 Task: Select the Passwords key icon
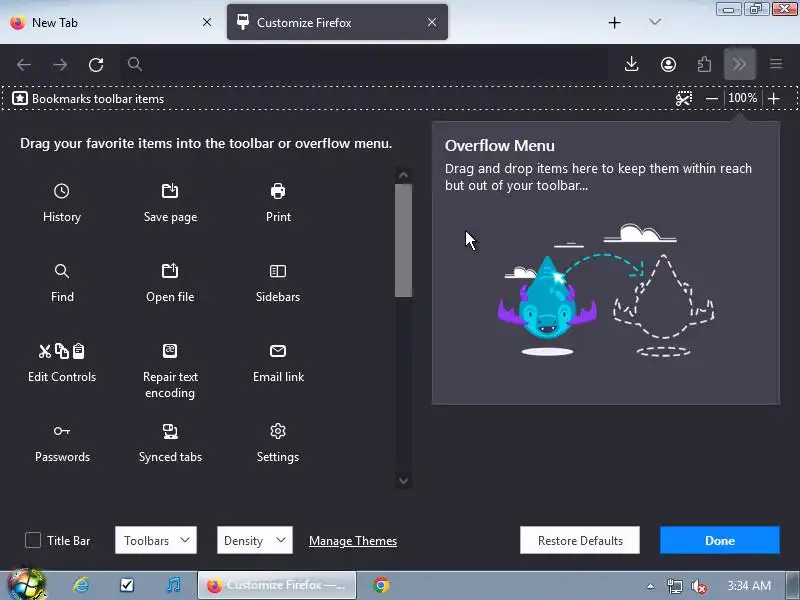[62, 431]
